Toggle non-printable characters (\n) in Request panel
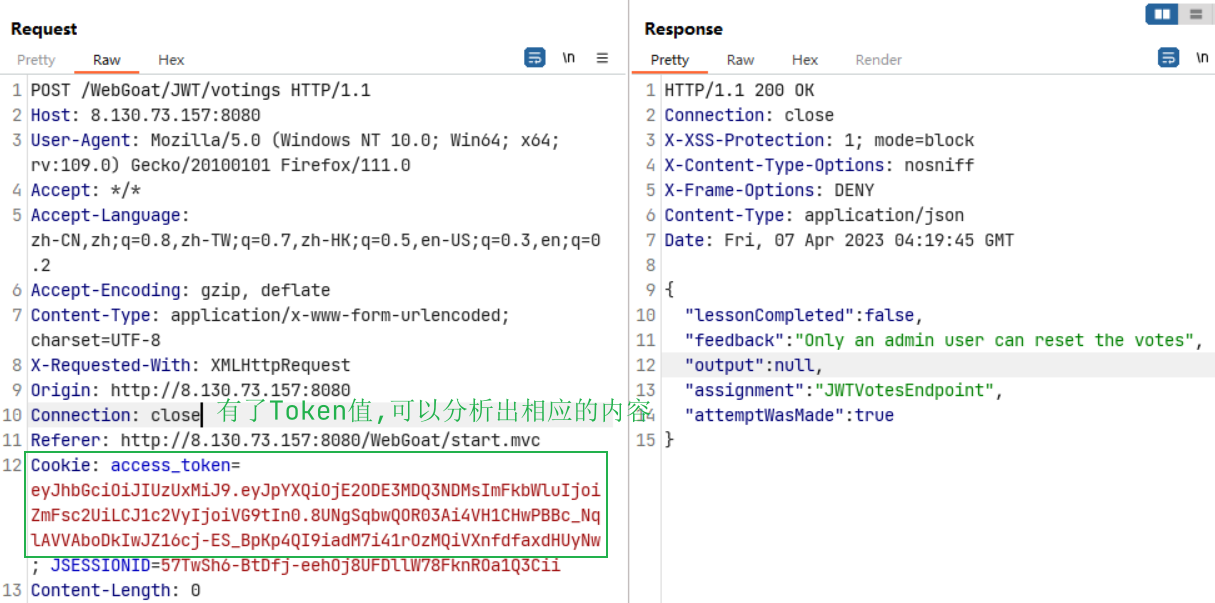 (x=569, y=58)
